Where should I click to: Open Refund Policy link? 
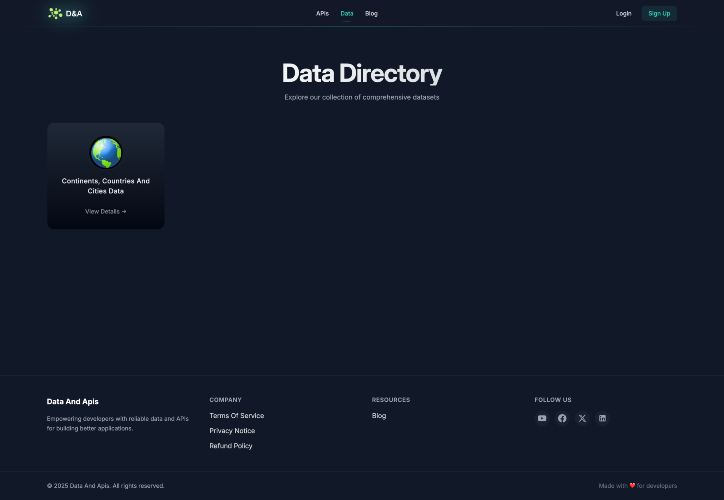coord(230,446)
